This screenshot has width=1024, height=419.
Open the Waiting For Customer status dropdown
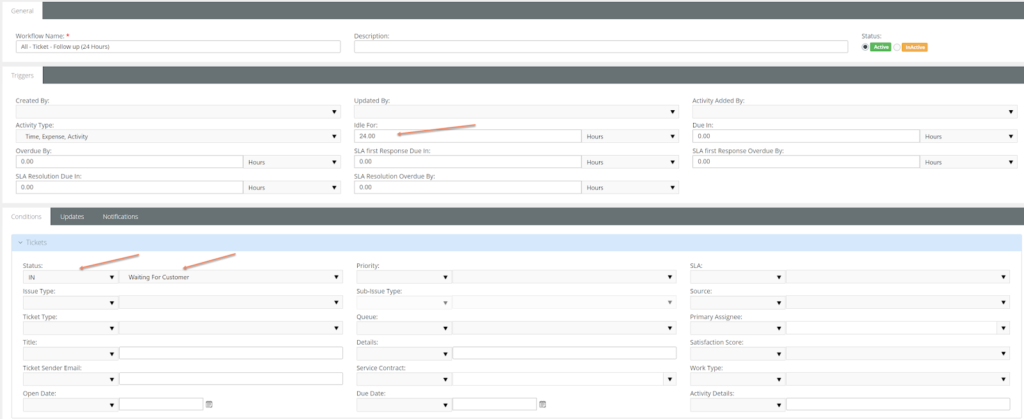(x=231, y=277)
